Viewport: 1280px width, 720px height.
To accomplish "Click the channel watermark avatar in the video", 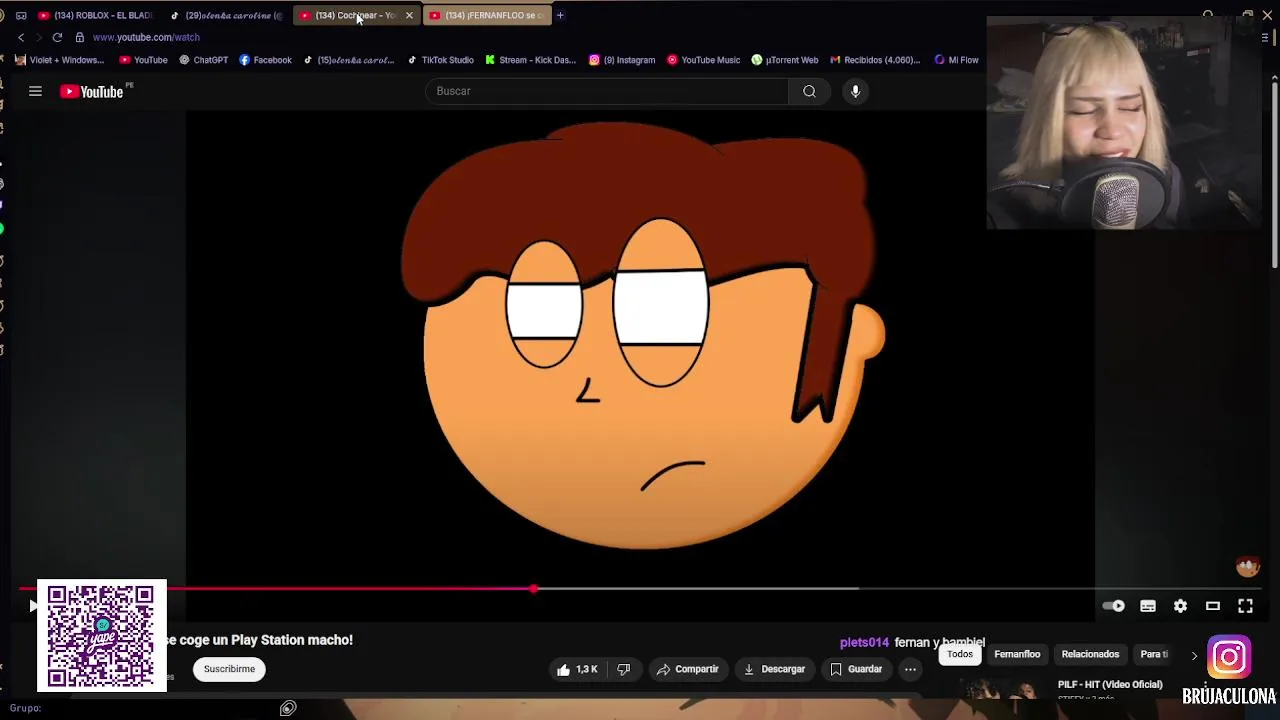I will [1247, 567].
